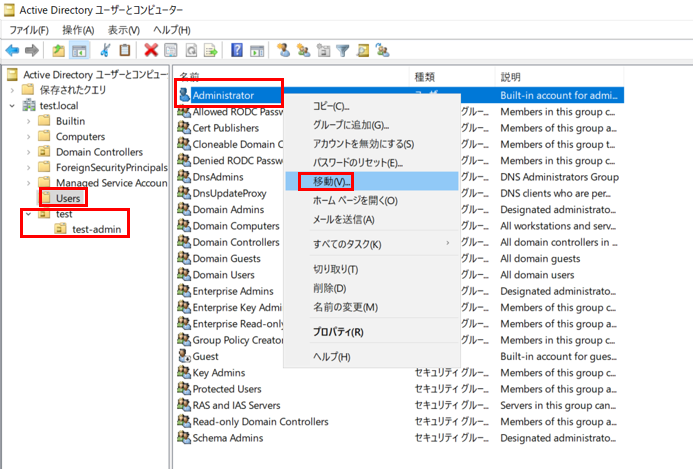Open Help with the blue question icon

click(237, 50)
